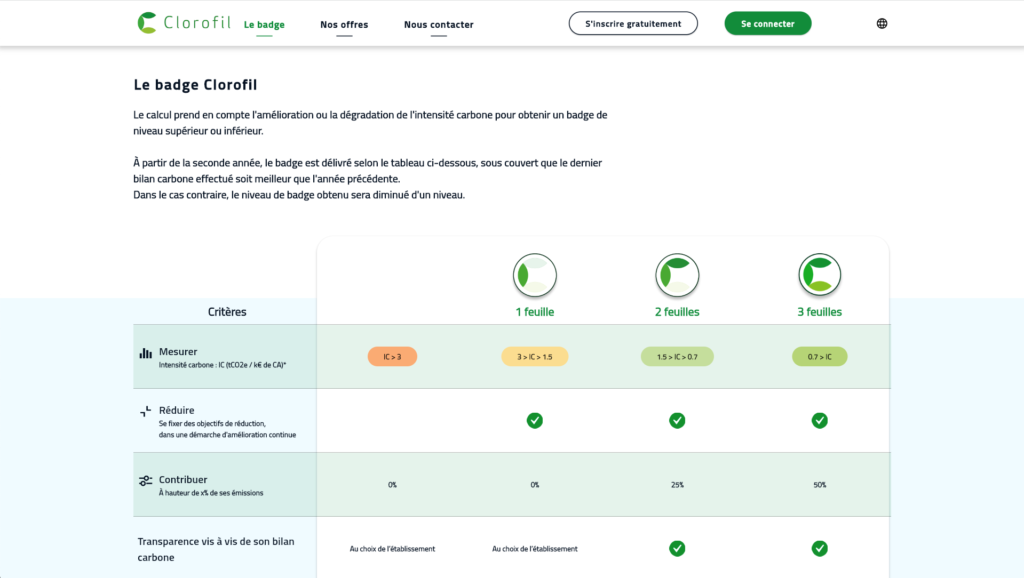Click Transparence checkmark under 3 feuilles
Image resolution: width=1024 pixels, height=578 pixels.
[x=819, y=548]
